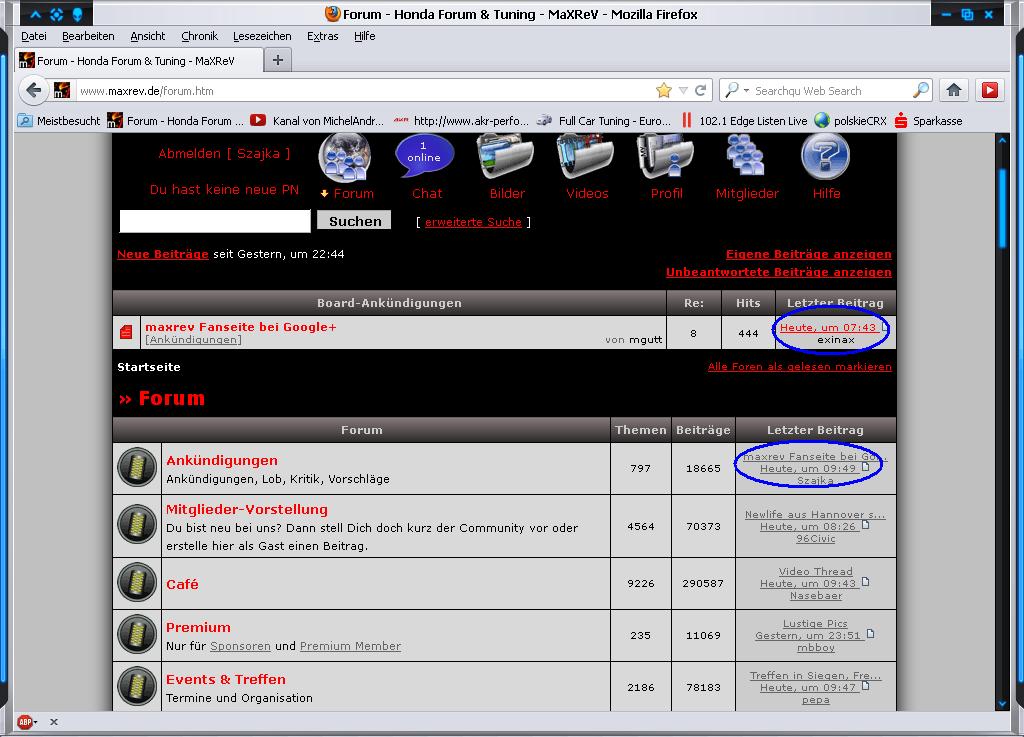Bookmark page with star icon
1024x737 pixels.
[x=663, y=90]
